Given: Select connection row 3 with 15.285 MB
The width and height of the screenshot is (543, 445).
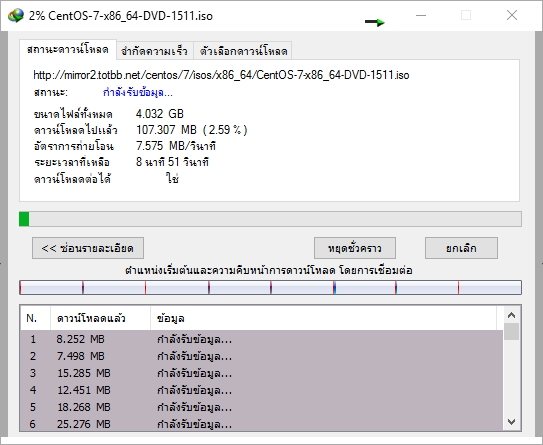Looking at the screenshot, I should click(x=261, y=373).
